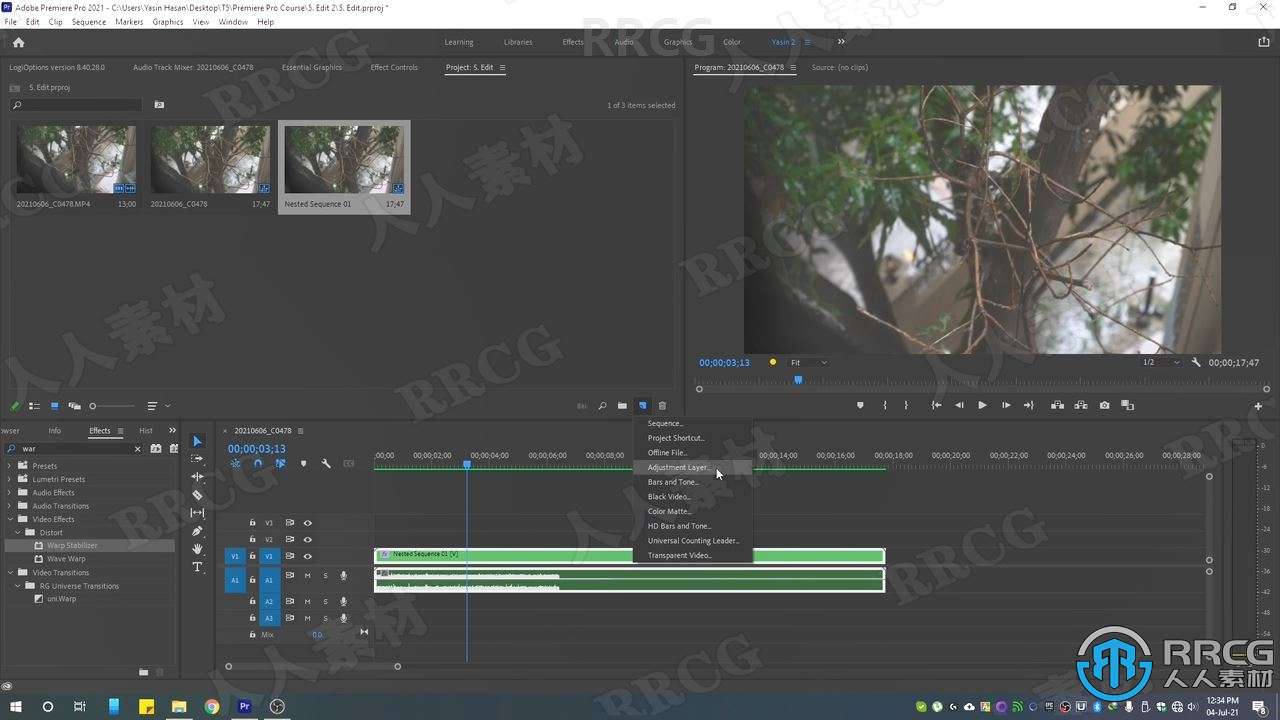This screenshot has width=1280, height=720.
Task: Select the Ripple Edit tool
Action: coord(197,477)
